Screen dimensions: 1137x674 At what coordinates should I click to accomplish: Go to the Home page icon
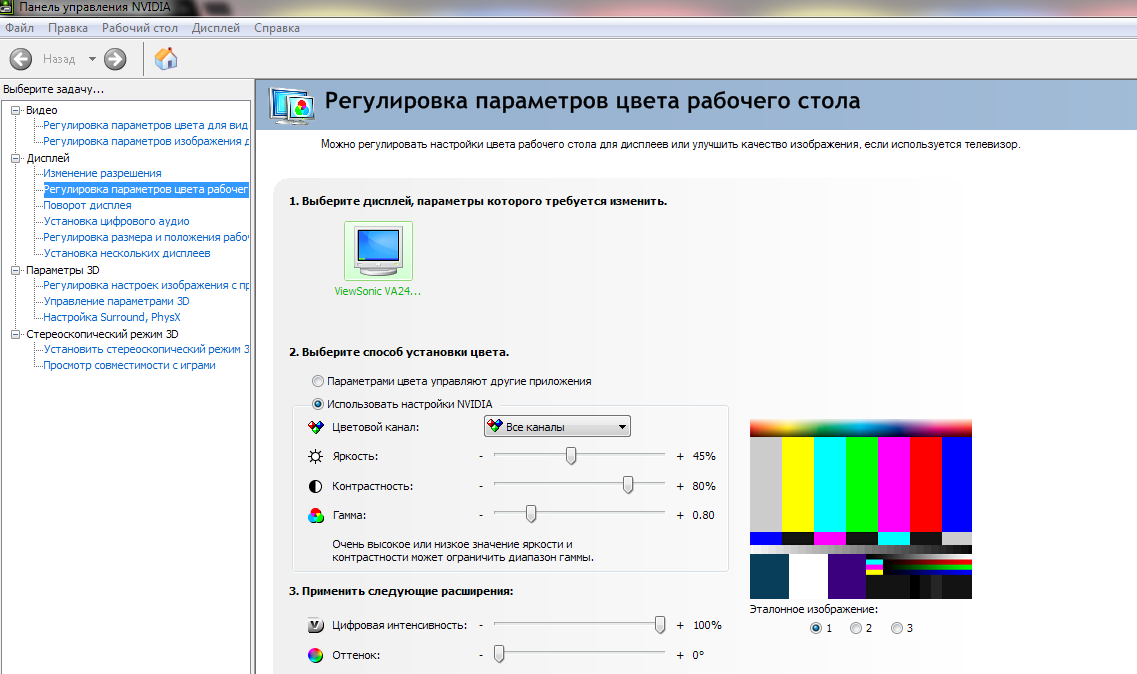[166, 59]
